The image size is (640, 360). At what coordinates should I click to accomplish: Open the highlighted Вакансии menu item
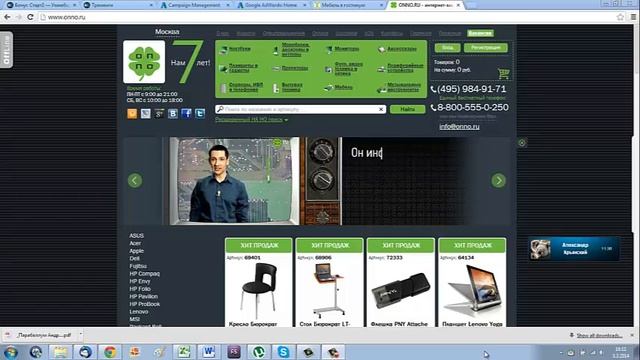tap(480, 33)
